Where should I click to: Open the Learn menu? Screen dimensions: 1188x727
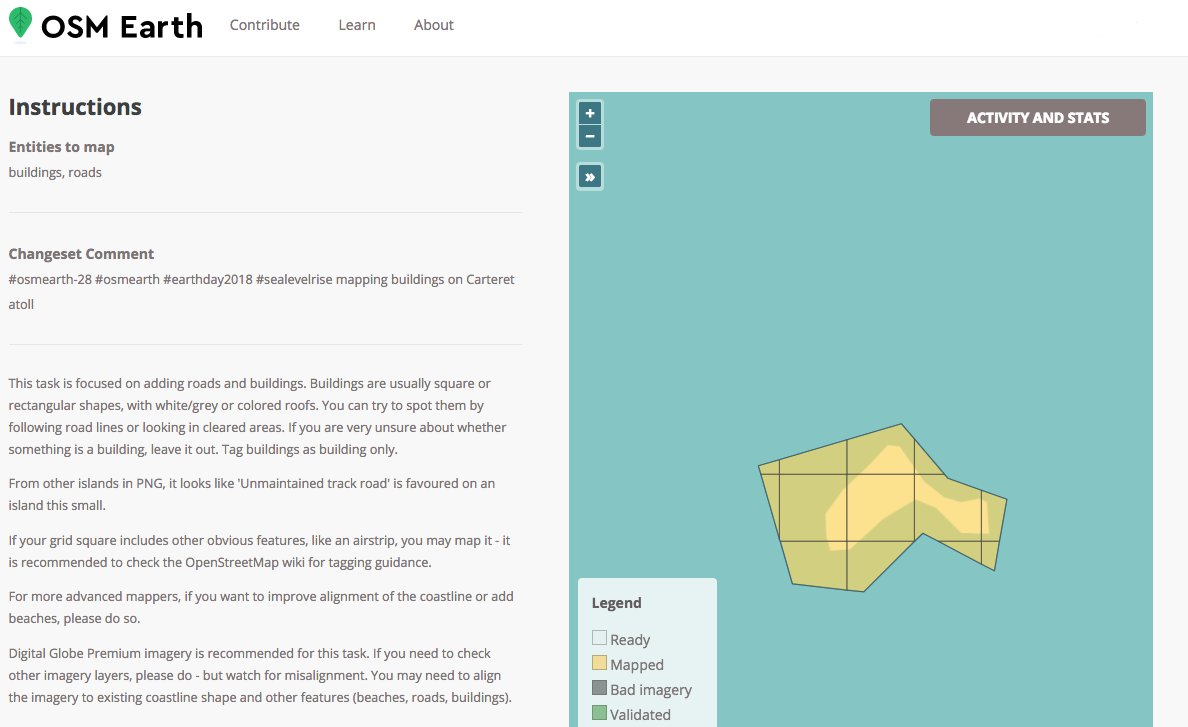tap(357, 25)
